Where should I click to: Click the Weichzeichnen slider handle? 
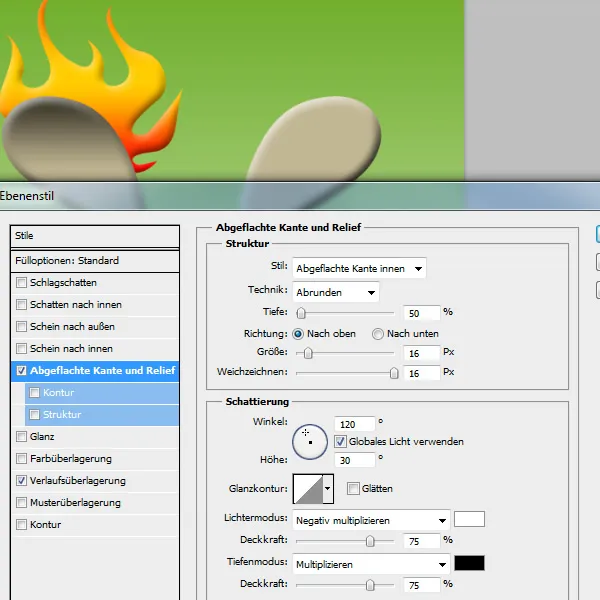[394, 373]
